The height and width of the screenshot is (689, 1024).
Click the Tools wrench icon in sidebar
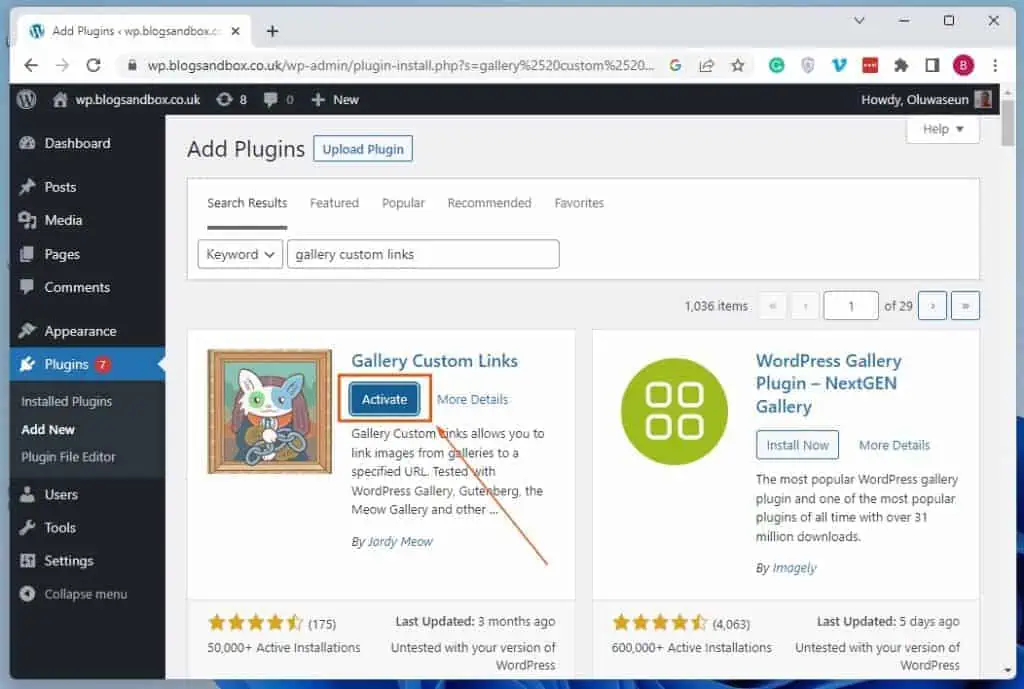tap(26, 527)
